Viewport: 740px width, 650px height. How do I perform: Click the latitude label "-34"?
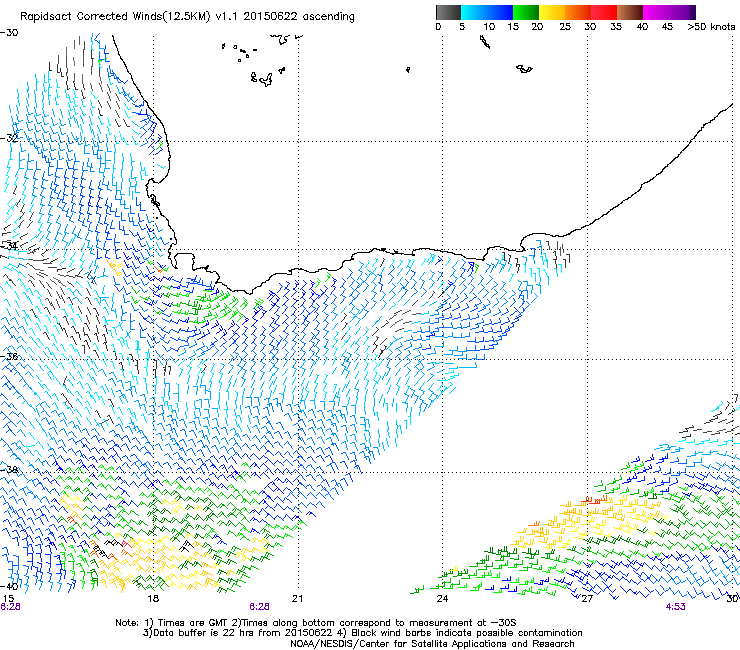coord(9,246)
